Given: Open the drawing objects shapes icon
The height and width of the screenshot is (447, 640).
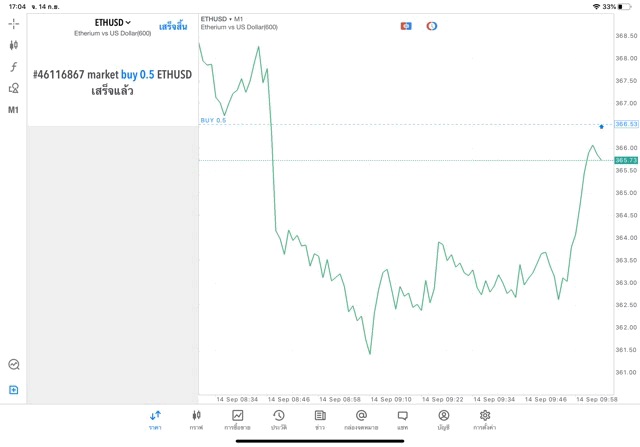Looking at the screenshot, I should click(x=13, y=88).
